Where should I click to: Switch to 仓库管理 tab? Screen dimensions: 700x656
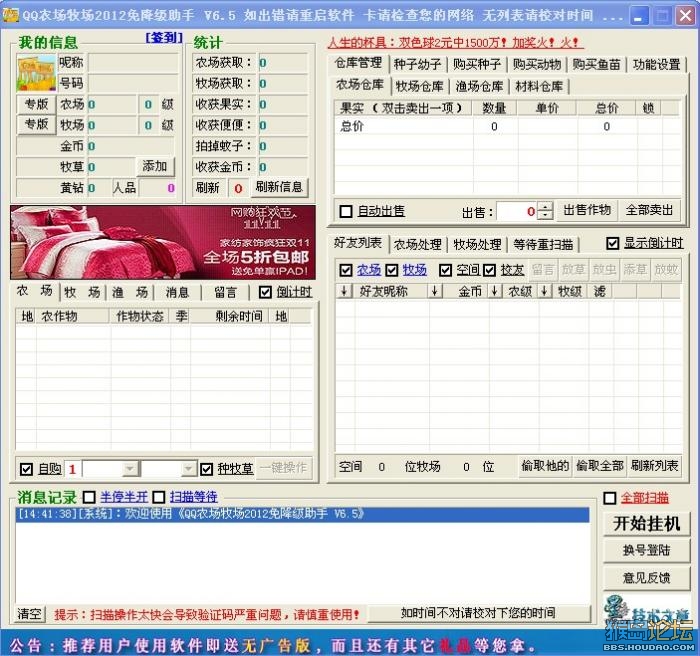358,63
